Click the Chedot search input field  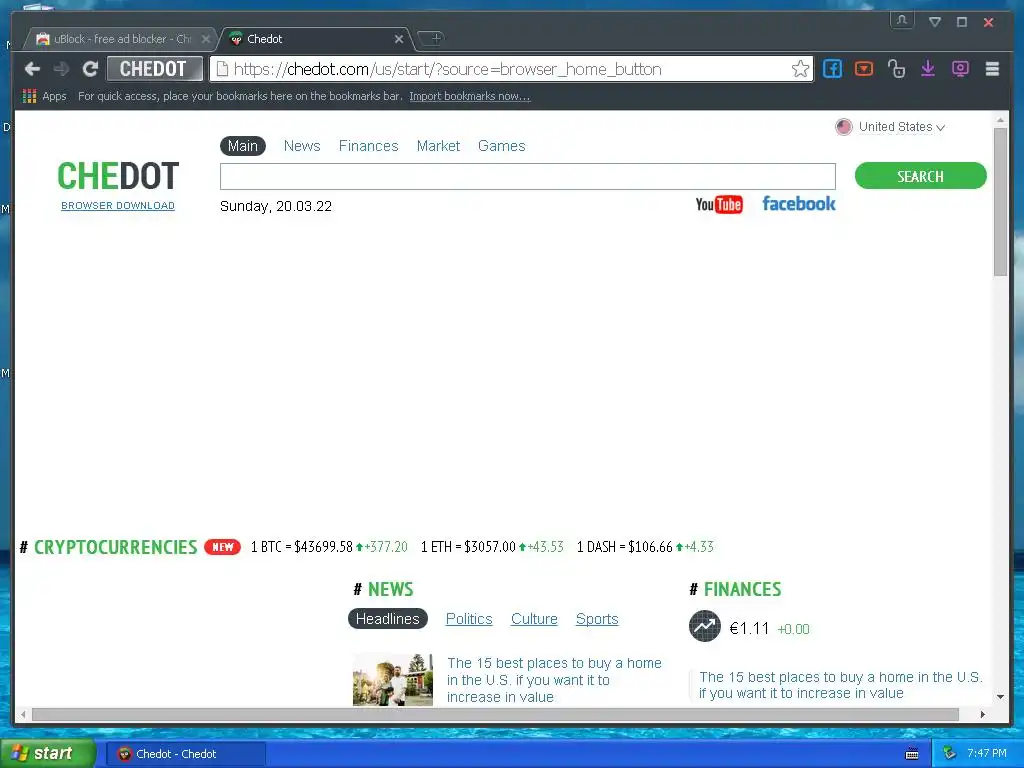coord(528,176)
